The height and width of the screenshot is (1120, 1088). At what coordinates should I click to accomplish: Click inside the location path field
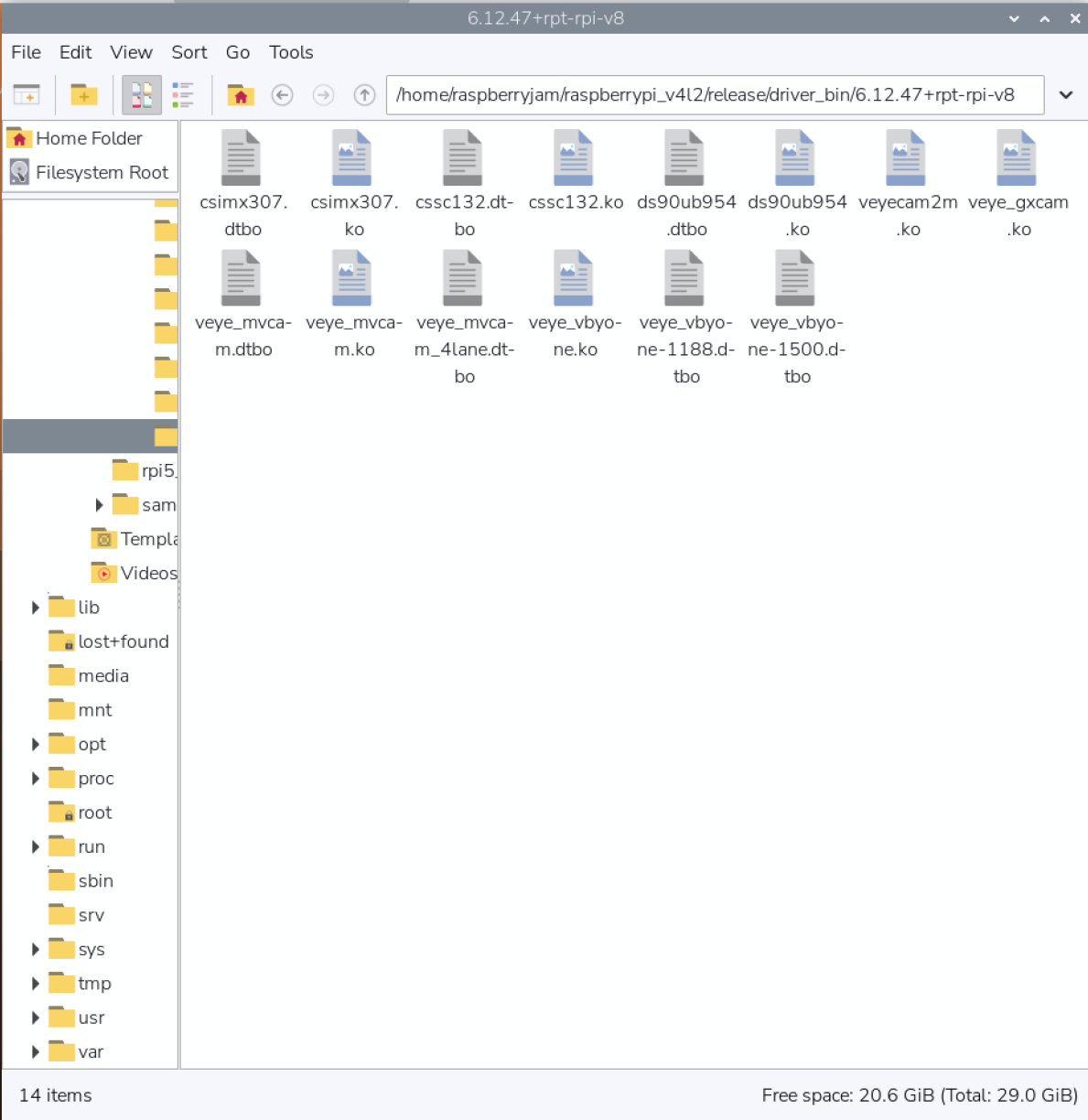point(714,95)
